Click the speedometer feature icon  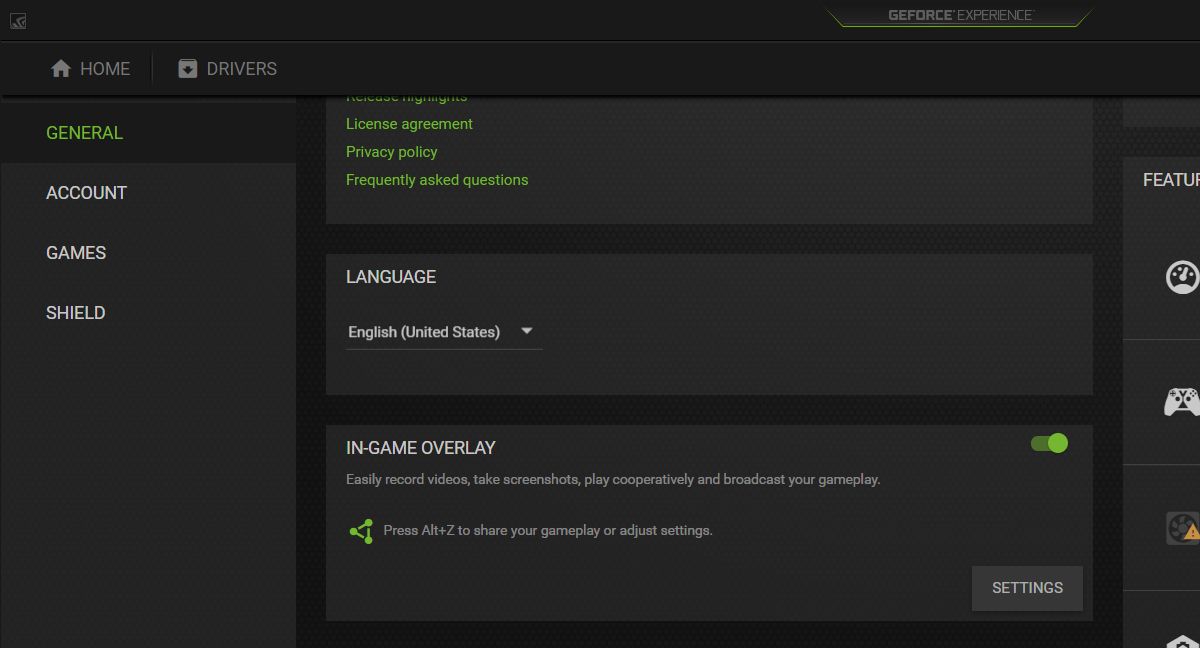pos(1182,277)
